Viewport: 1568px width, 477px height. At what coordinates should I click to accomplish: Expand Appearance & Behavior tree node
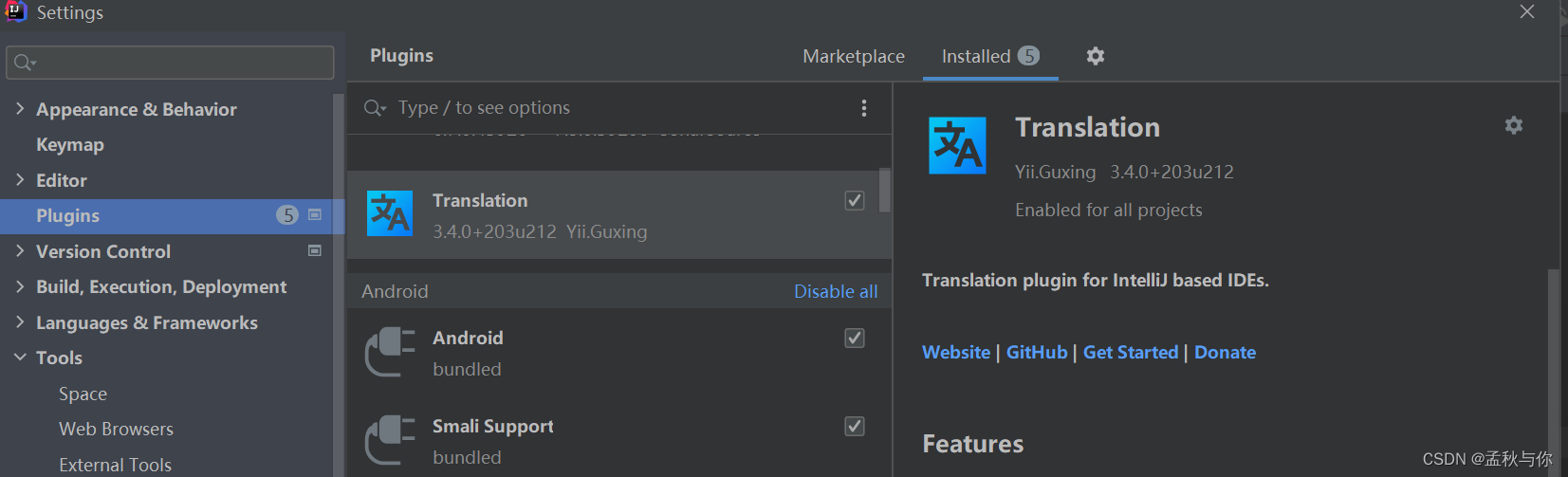(20, 109)
